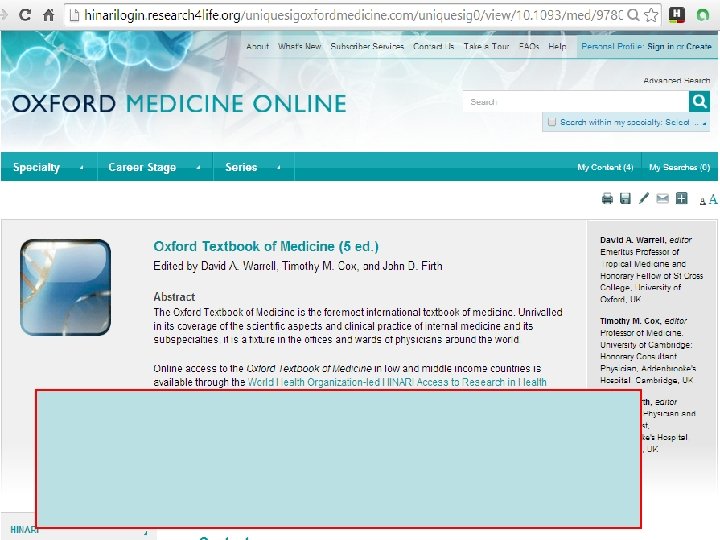The width and height of the screenshot is (720, 540).
Task: Open Take a Tour
Action: pyautogui.click(x=486, y=46)
